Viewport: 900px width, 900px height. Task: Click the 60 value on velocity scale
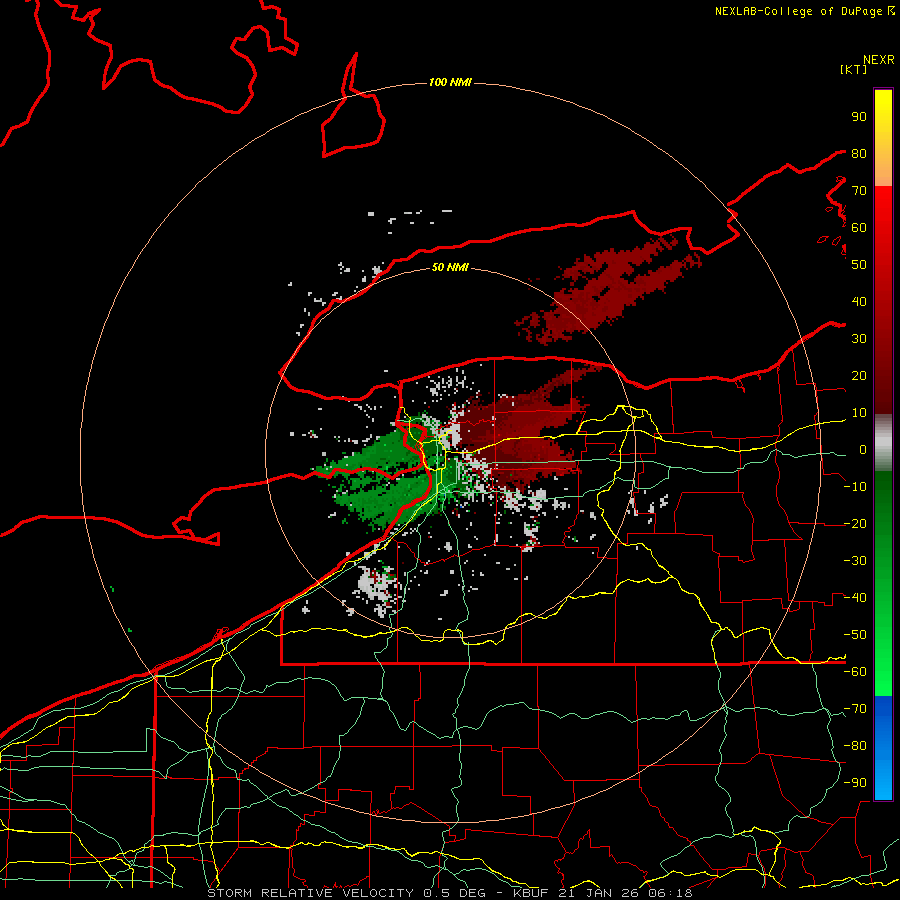[859, 227]
